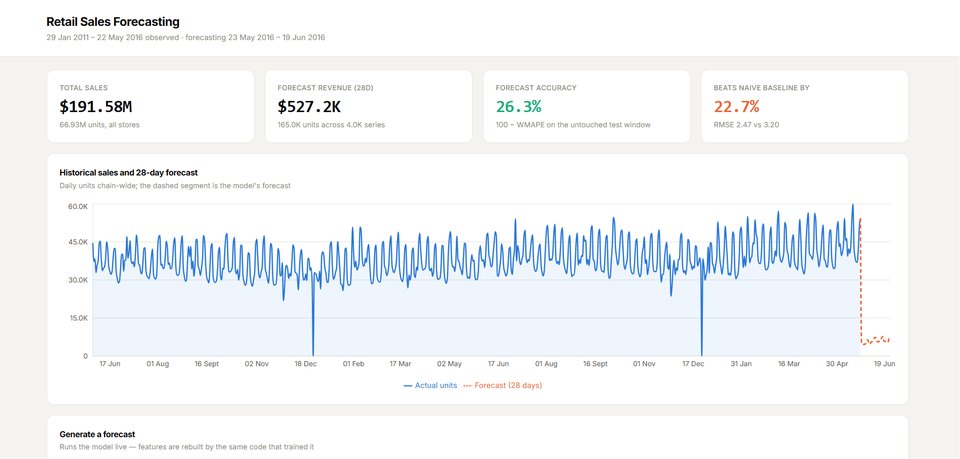This screenshot has width=960, height=459.
Task: Click the 18 Dec x-axis label
Action: coord(306,364)
